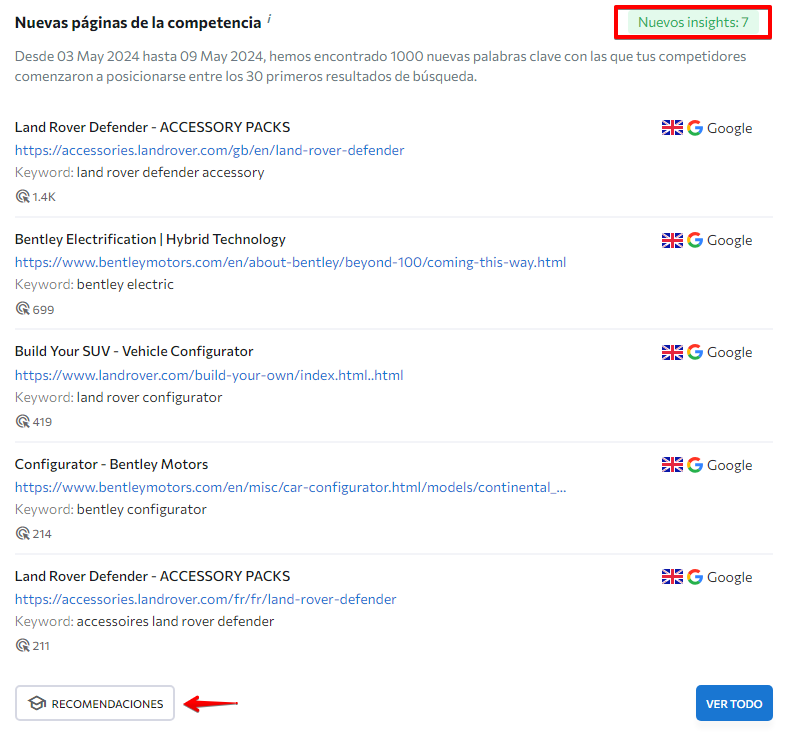
Task: Click the UK flag in 'accessoires land rover defender' row
Action: click(672, 577)
